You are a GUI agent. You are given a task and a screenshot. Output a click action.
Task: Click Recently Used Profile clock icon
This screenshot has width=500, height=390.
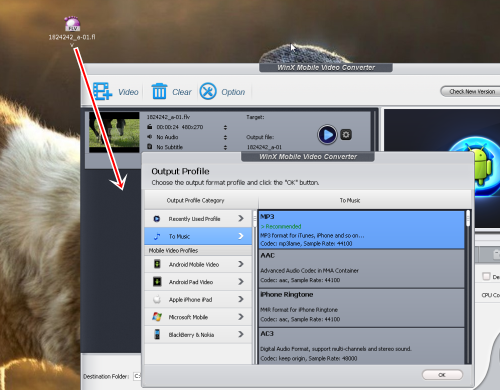pos(157,219)
